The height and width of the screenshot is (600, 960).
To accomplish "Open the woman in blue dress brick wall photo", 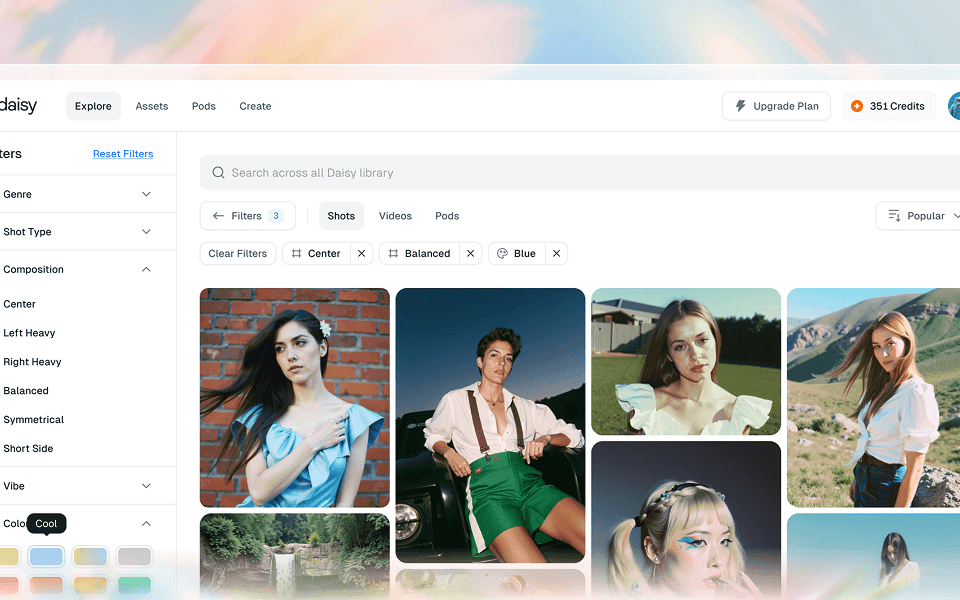I will (294, 398).
